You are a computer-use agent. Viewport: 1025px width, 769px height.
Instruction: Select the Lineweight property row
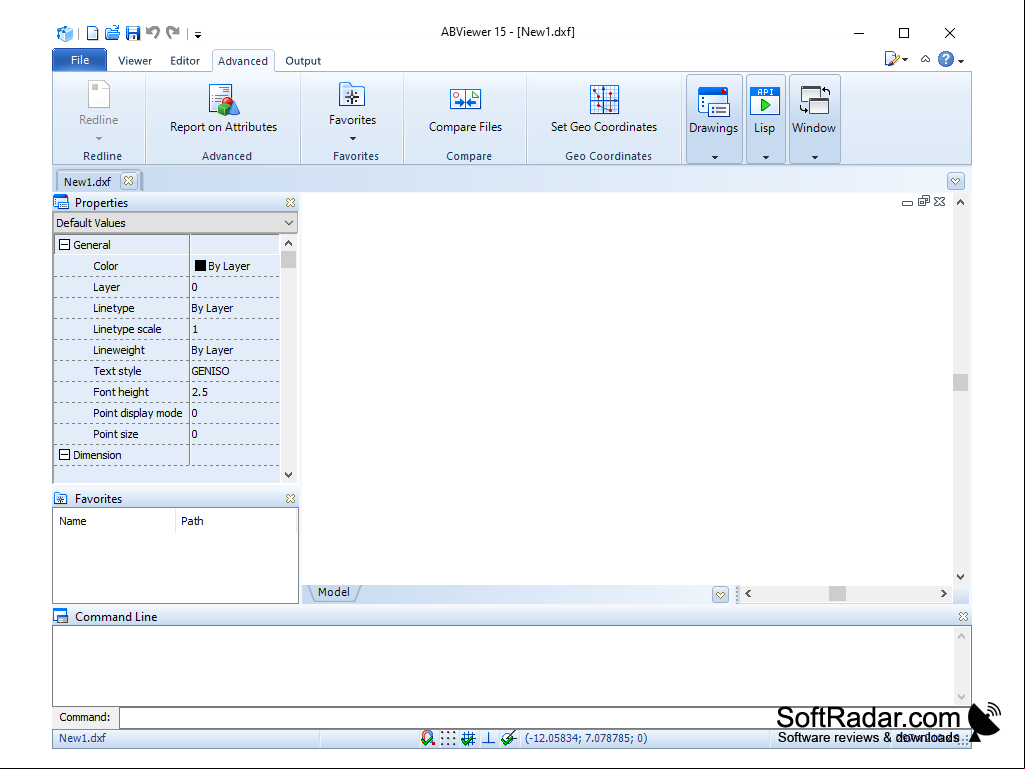[167, 350]
